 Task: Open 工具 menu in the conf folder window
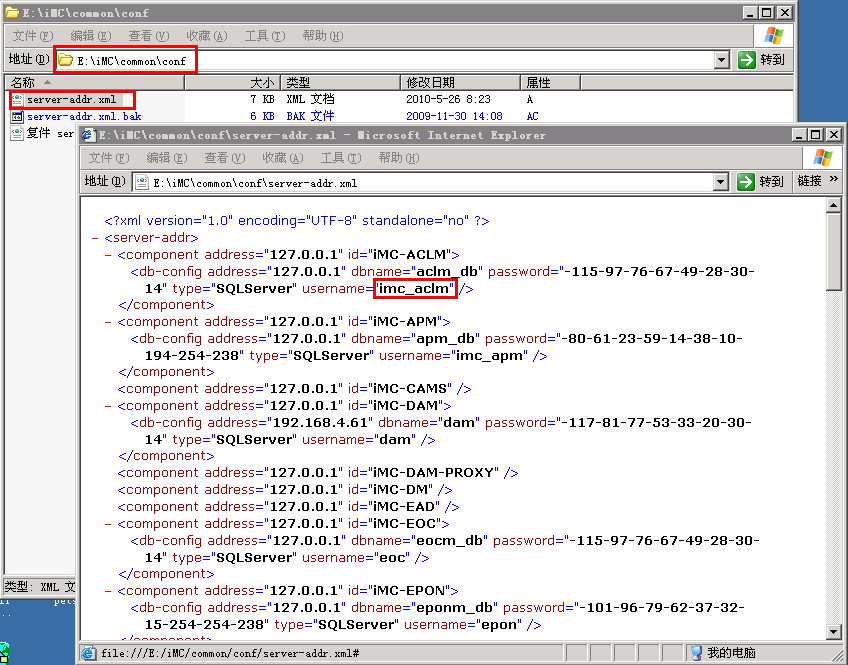[265, 36]
